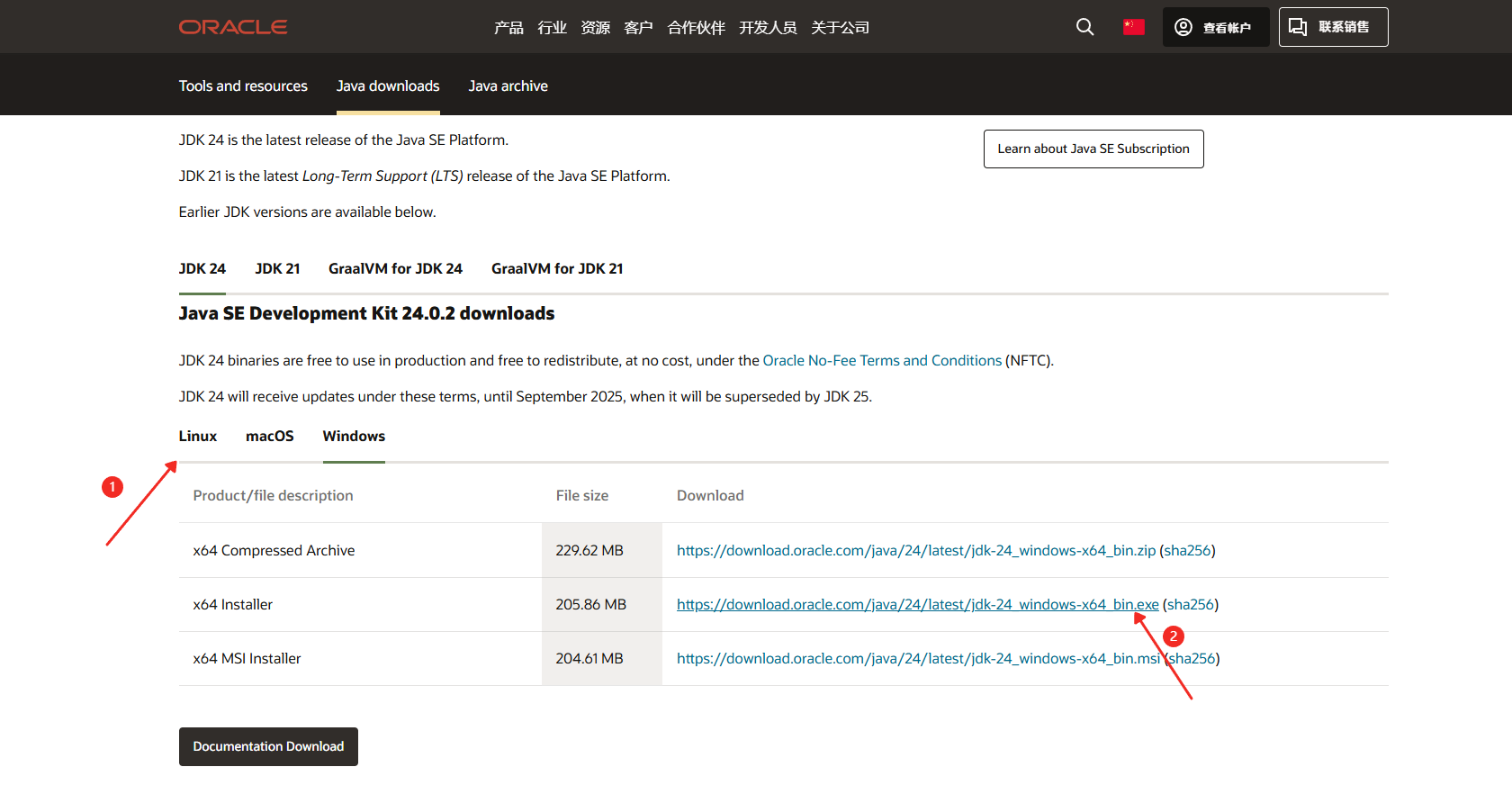Click the 查看帐户 account button
Viewport: 1512px width, 785px height.
coord(1215,27)
